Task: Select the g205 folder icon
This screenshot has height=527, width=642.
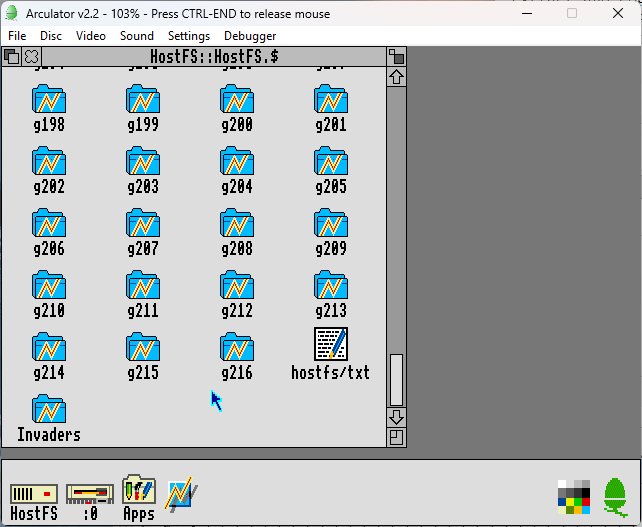Action: coord(331,161)
